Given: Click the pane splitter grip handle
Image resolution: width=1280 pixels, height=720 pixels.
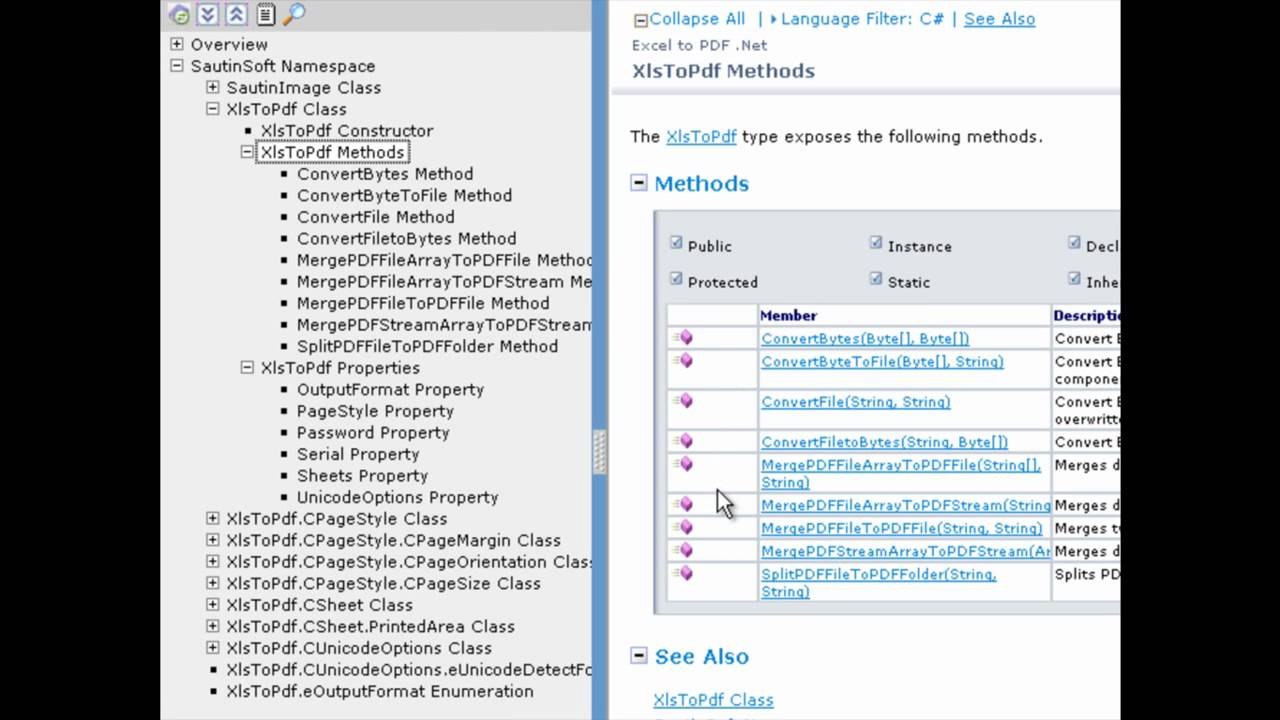Looking at the screenshot, I should tap(600, 452).
